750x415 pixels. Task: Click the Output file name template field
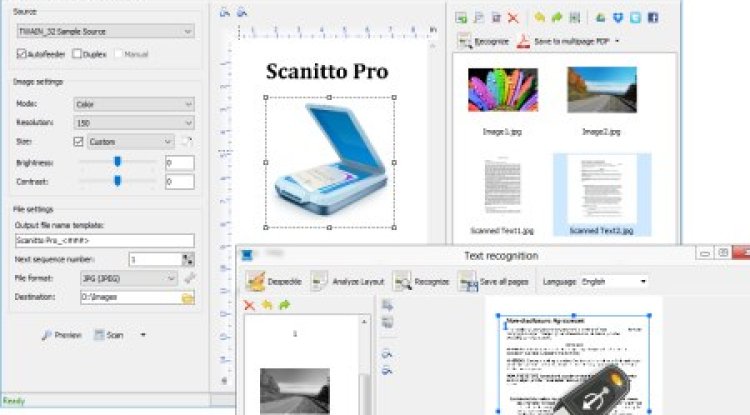point(105,240)
